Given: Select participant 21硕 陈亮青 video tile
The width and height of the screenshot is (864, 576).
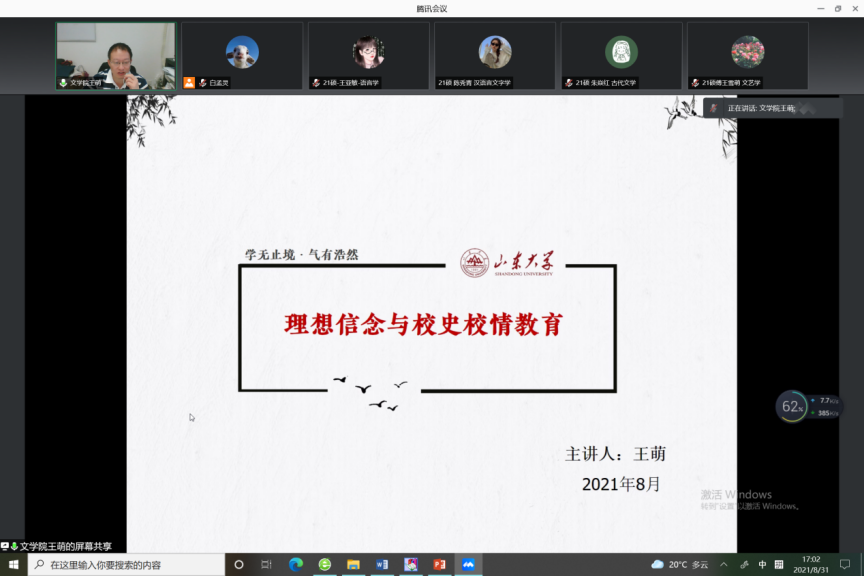Looking at the screenshot, I should 495,56.
